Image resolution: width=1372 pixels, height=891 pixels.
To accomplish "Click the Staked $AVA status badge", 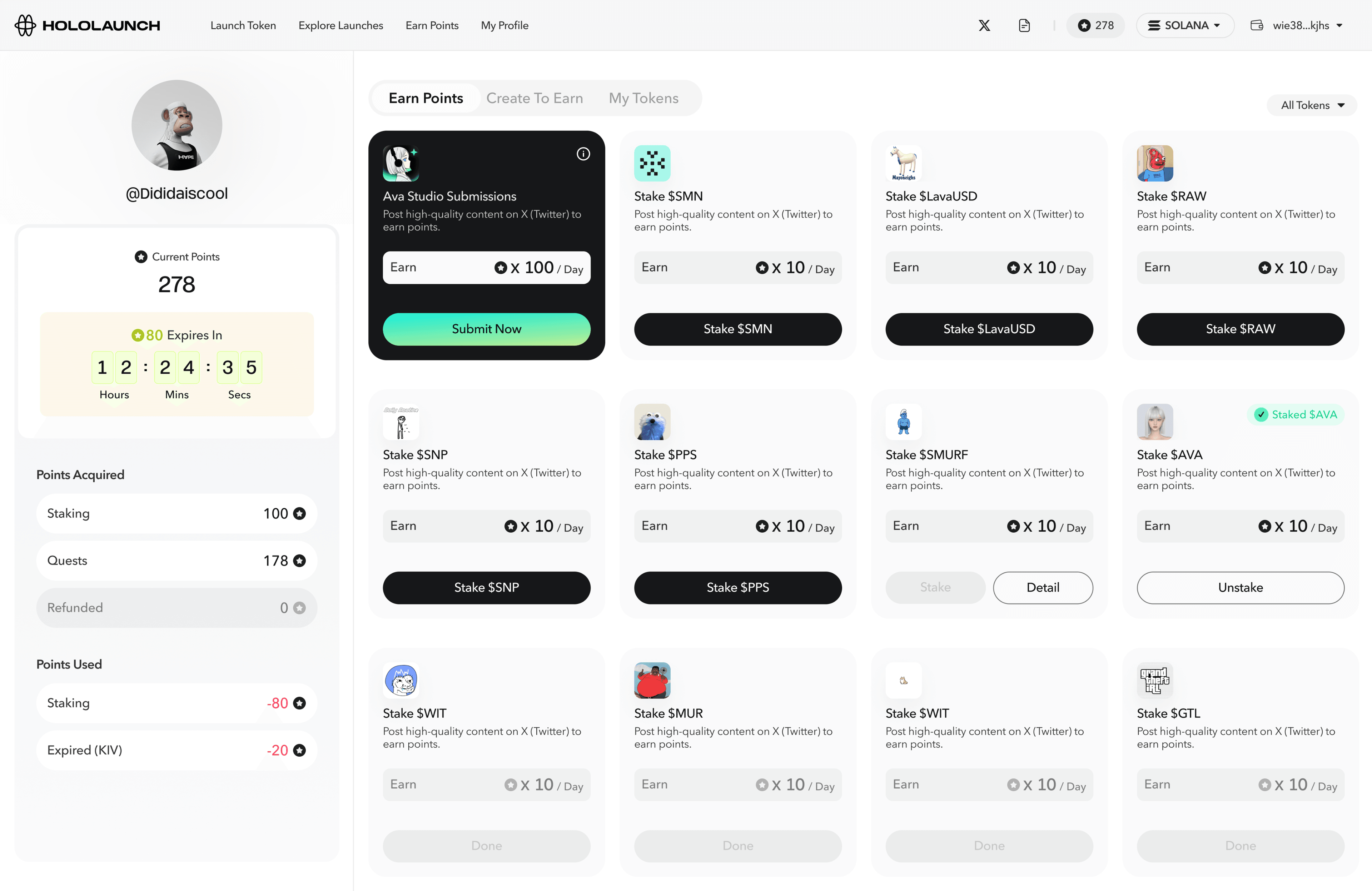I will click(1295, 415).
